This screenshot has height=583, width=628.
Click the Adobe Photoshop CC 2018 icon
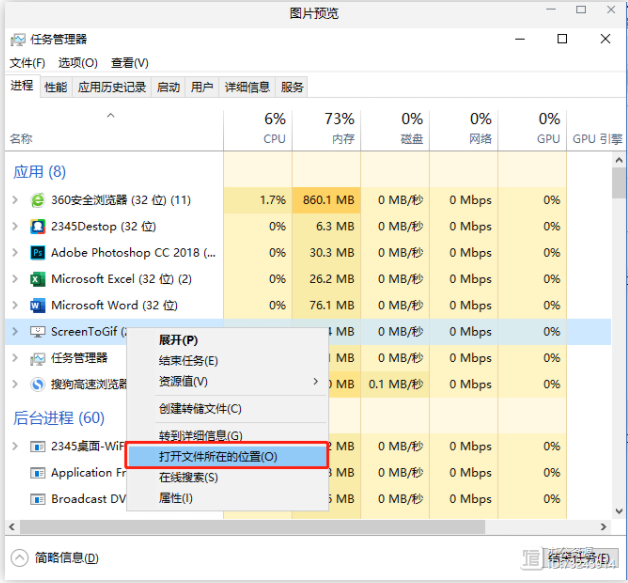[38, 253]
